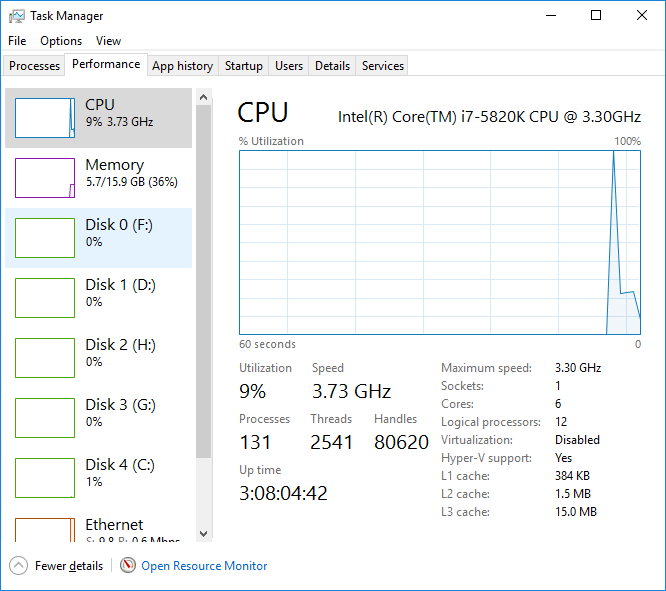Collapse with the Fewer details chevron icon

[18, 566]
